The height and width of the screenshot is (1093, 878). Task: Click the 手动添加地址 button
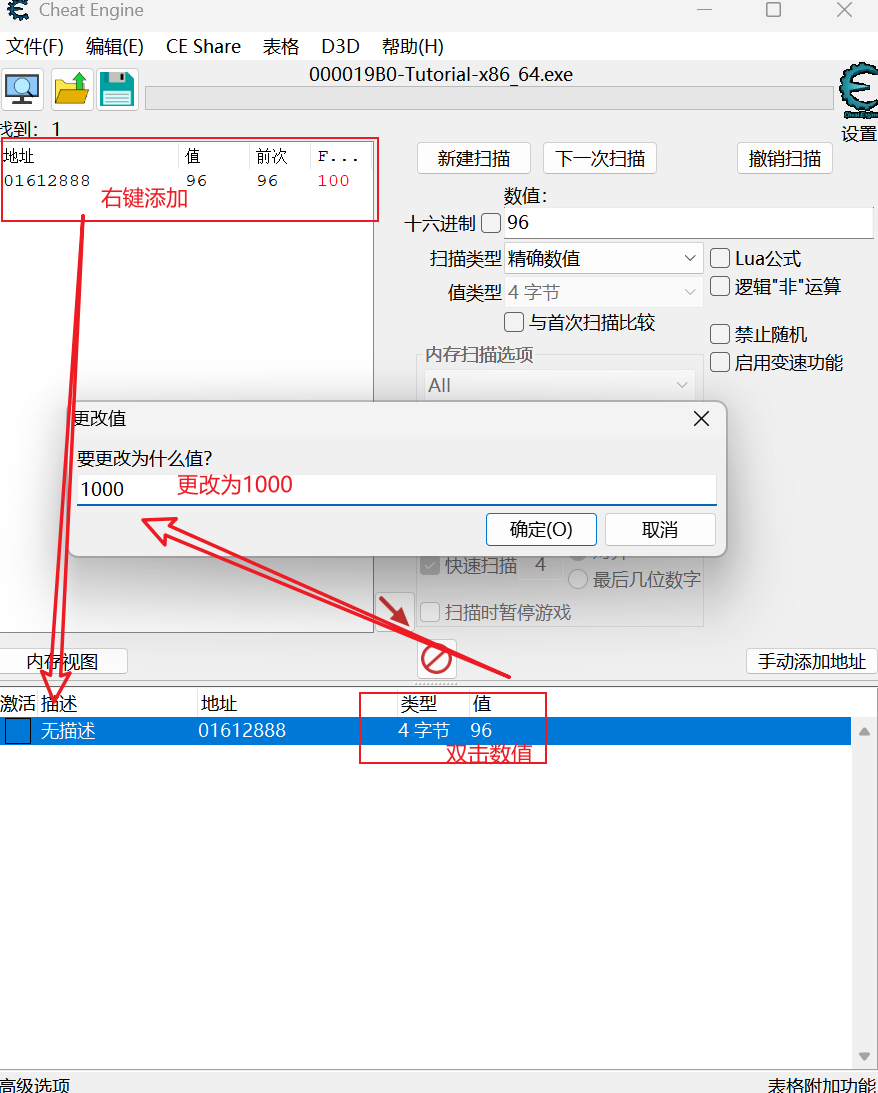[811, 661]
